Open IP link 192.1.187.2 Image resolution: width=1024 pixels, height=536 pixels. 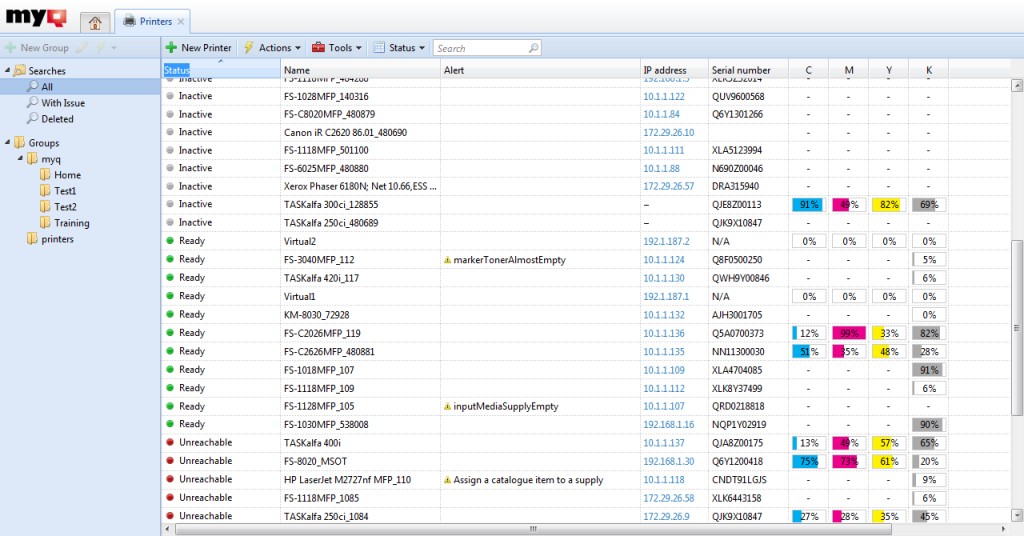click(x=666, y=241)
